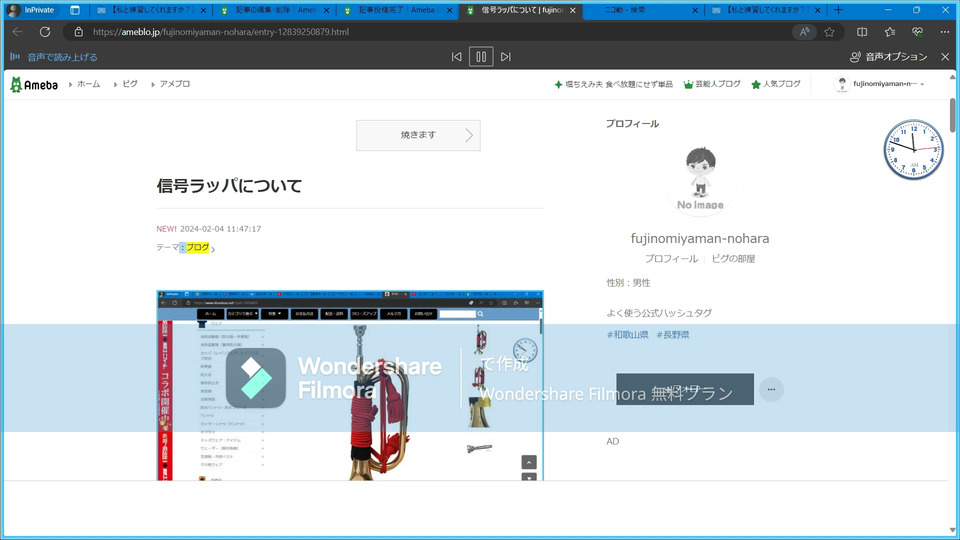Click the 音声で読み上げる label
The image size is (960, 540).
click(x=62, y=57)
